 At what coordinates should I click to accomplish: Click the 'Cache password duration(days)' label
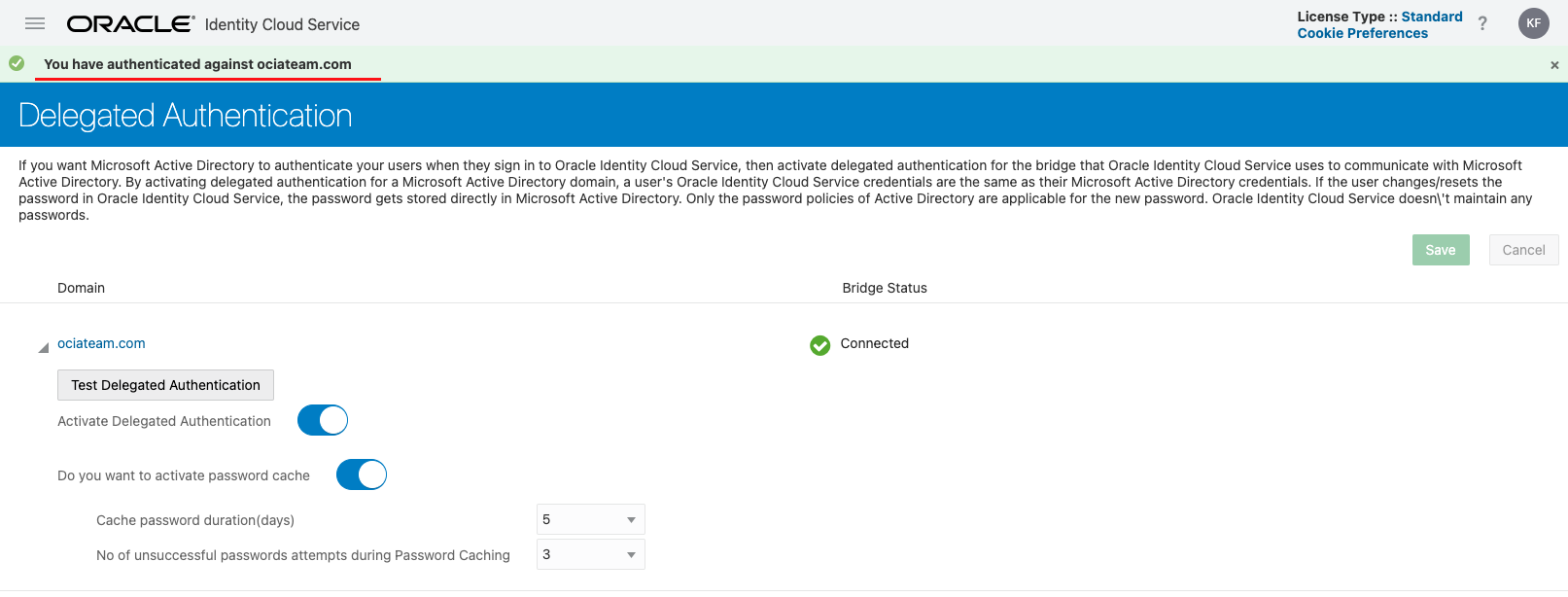point(195,520)
